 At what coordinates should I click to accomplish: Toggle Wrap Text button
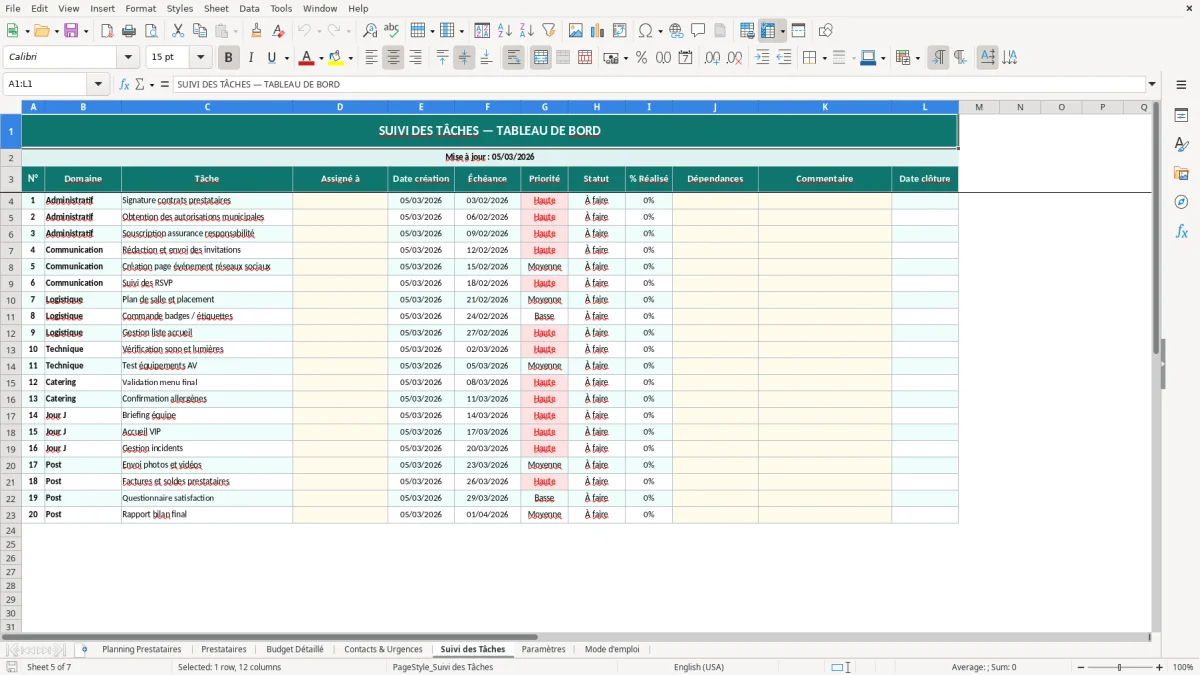click(x=513, y=58)
